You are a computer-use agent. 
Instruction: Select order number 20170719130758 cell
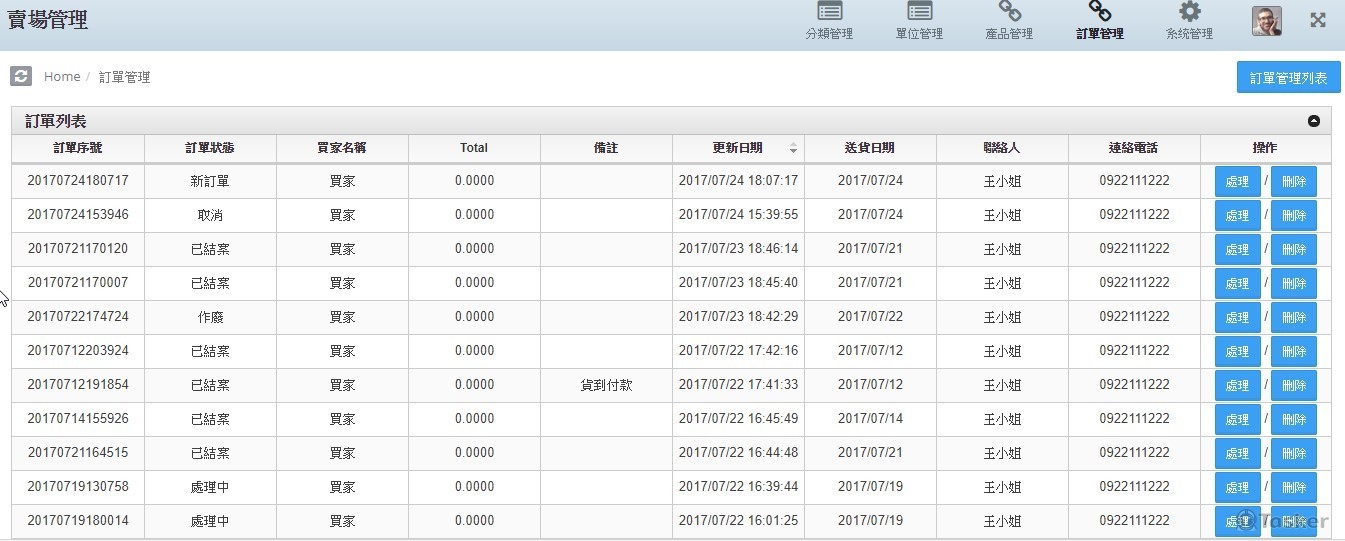click(78, 487)
